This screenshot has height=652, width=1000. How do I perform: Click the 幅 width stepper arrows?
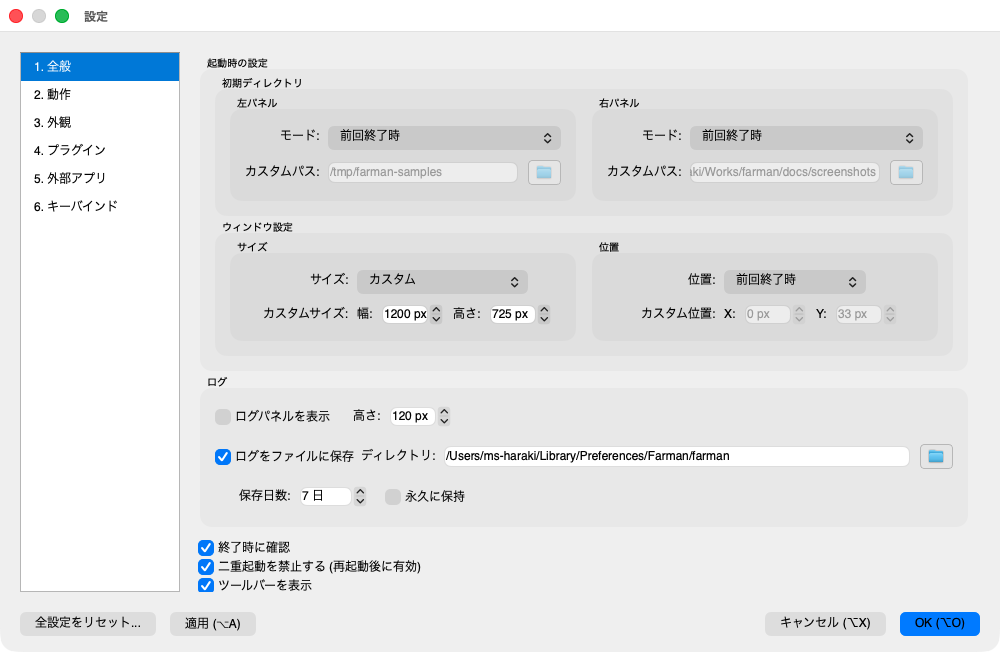(436, 314)
